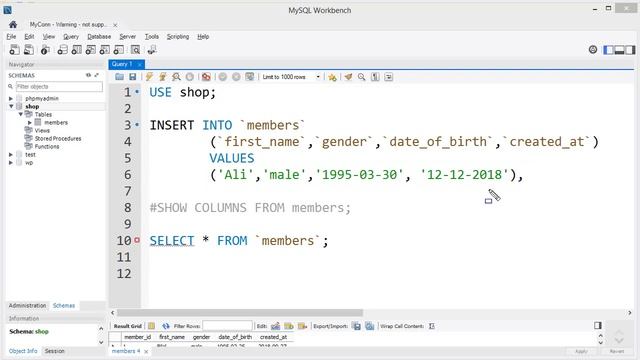Viewport: 640px width, 360px height.
Task: Create a new stored procedure icon
Action: [104, 50]
